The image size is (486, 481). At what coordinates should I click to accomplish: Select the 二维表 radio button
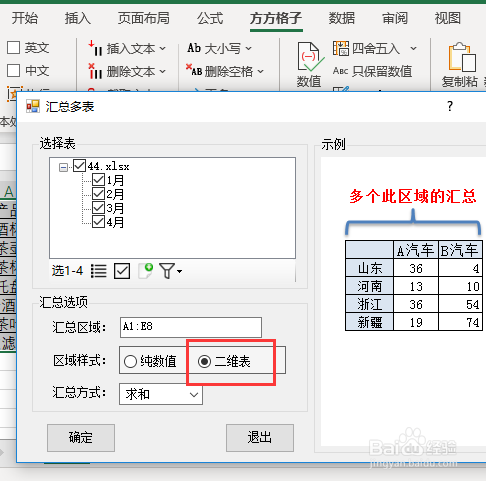click(x=204, y=361)
